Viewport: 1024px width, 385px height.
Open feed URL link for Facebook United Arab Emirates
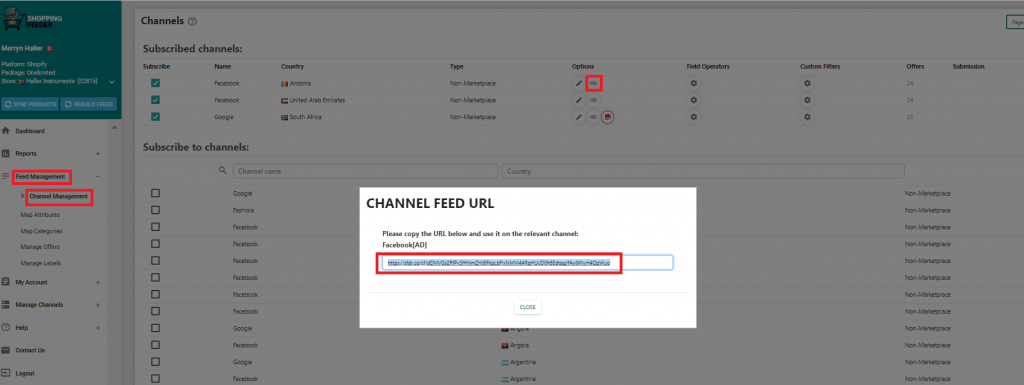594,100
